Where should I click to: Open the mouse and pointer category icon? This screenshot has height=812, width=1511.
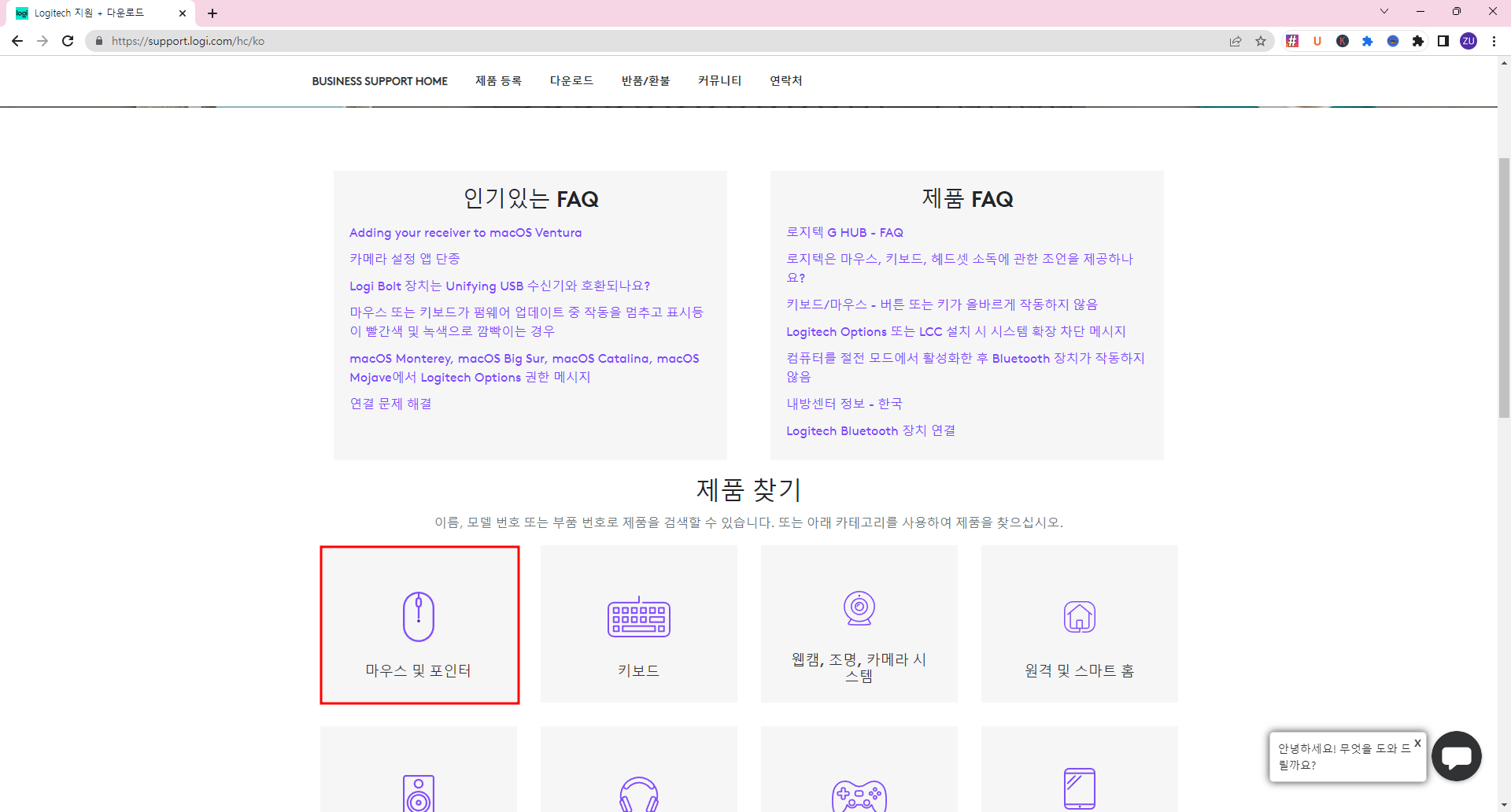[419, 616]
